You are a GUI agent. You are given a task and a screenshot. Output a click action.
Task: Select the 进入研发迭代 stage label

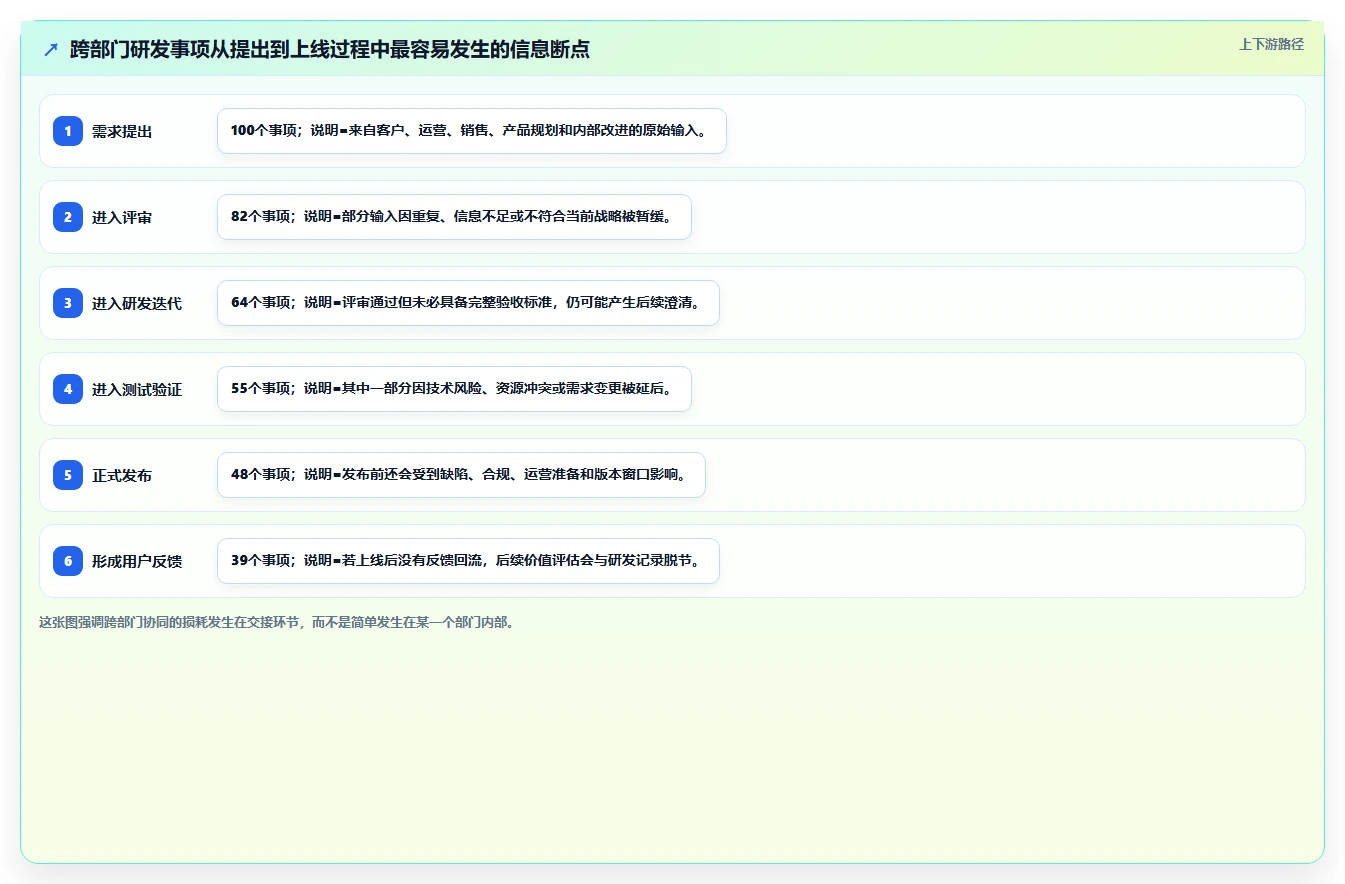pos(137,304)
